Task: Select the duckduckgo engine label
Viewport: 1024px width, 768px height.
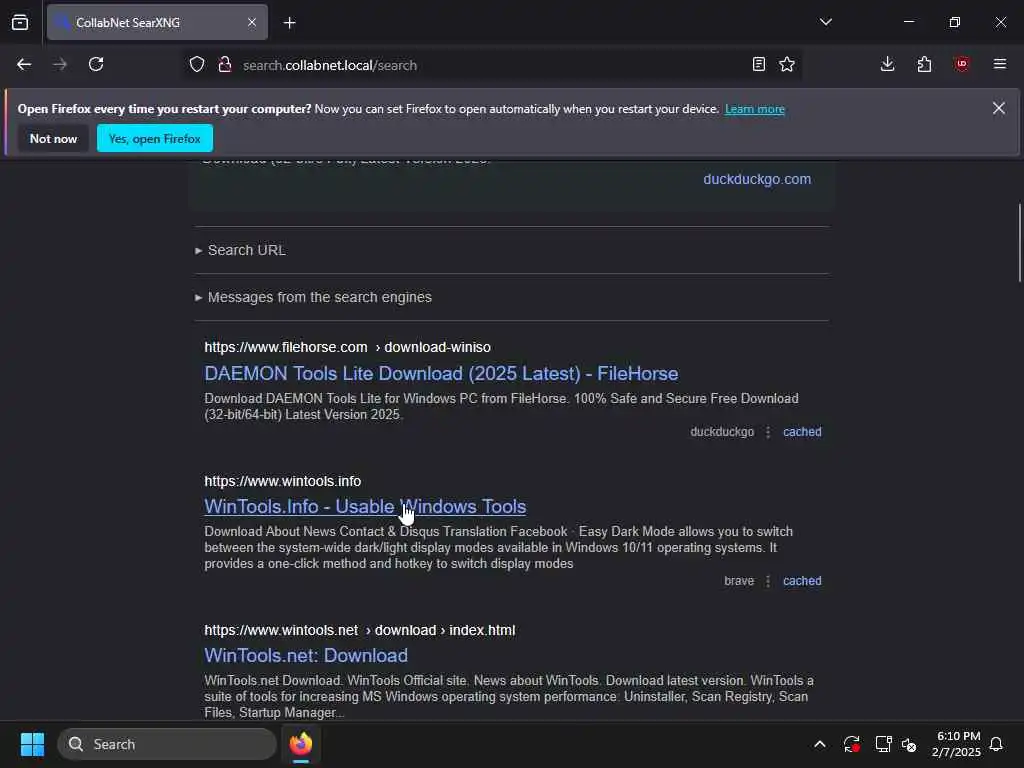Action: click(722, 432)
